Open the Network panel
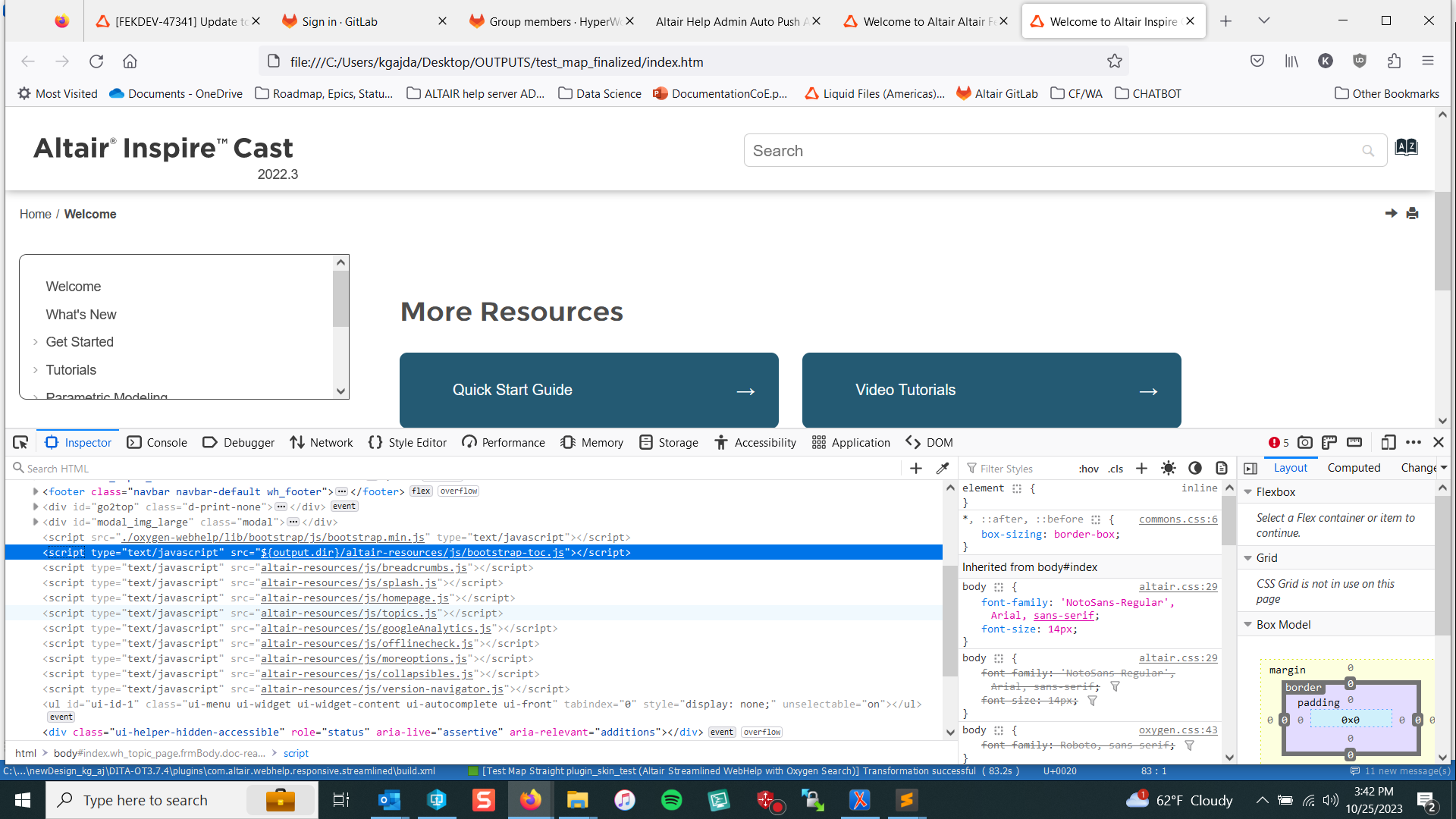The width and height of the screenshot is (1456, 819). click(322, 442)
